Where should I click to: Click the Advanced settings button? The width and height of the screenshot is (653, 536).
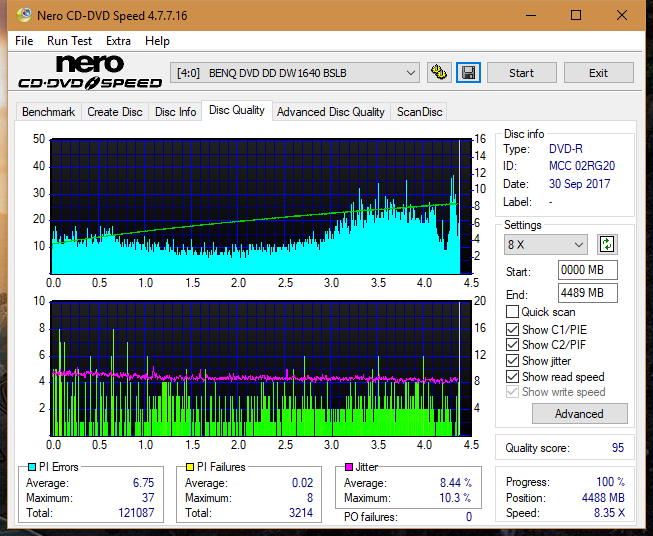(579, 414)
